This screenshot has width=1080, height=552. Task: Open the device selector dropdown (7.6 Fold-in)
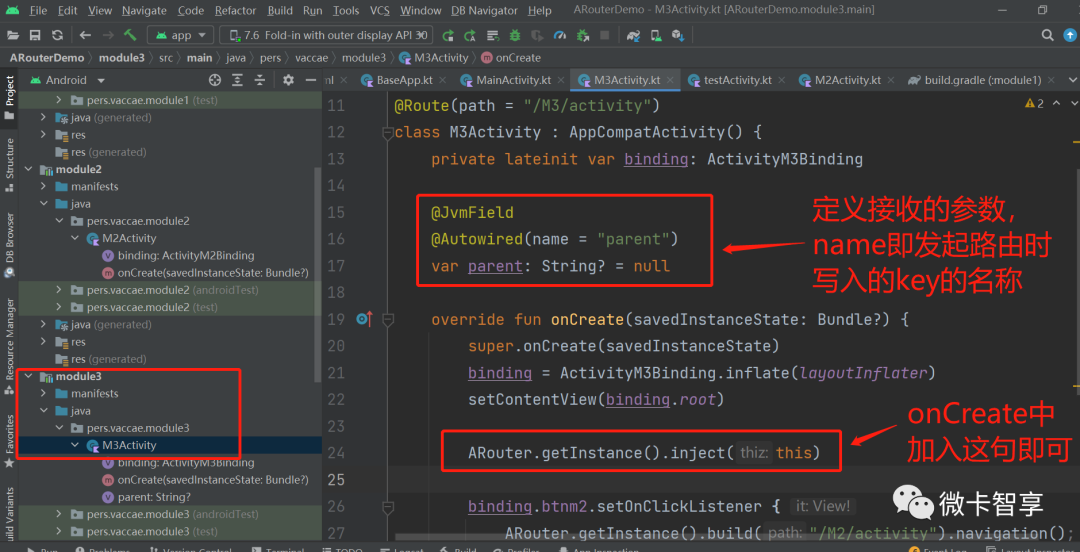pyautogui.click(x=326, y=35)
